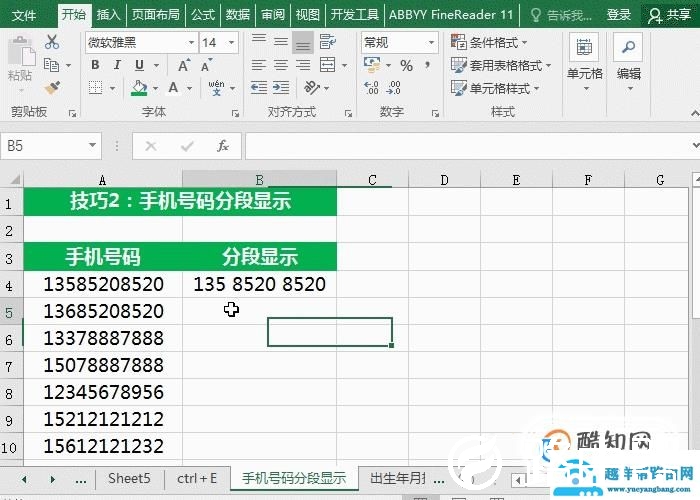This screenshot has height=500, width=700.
Task: Click 登录 sign in link
Action: click(619, 15)
